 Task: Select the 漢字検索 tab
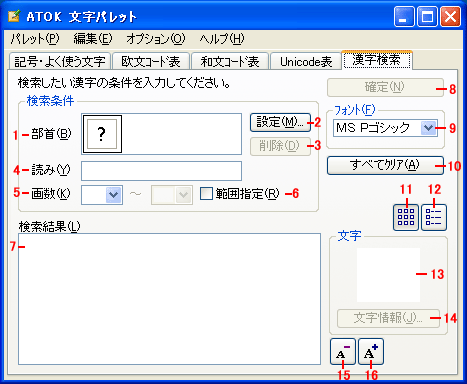point(377,60)
